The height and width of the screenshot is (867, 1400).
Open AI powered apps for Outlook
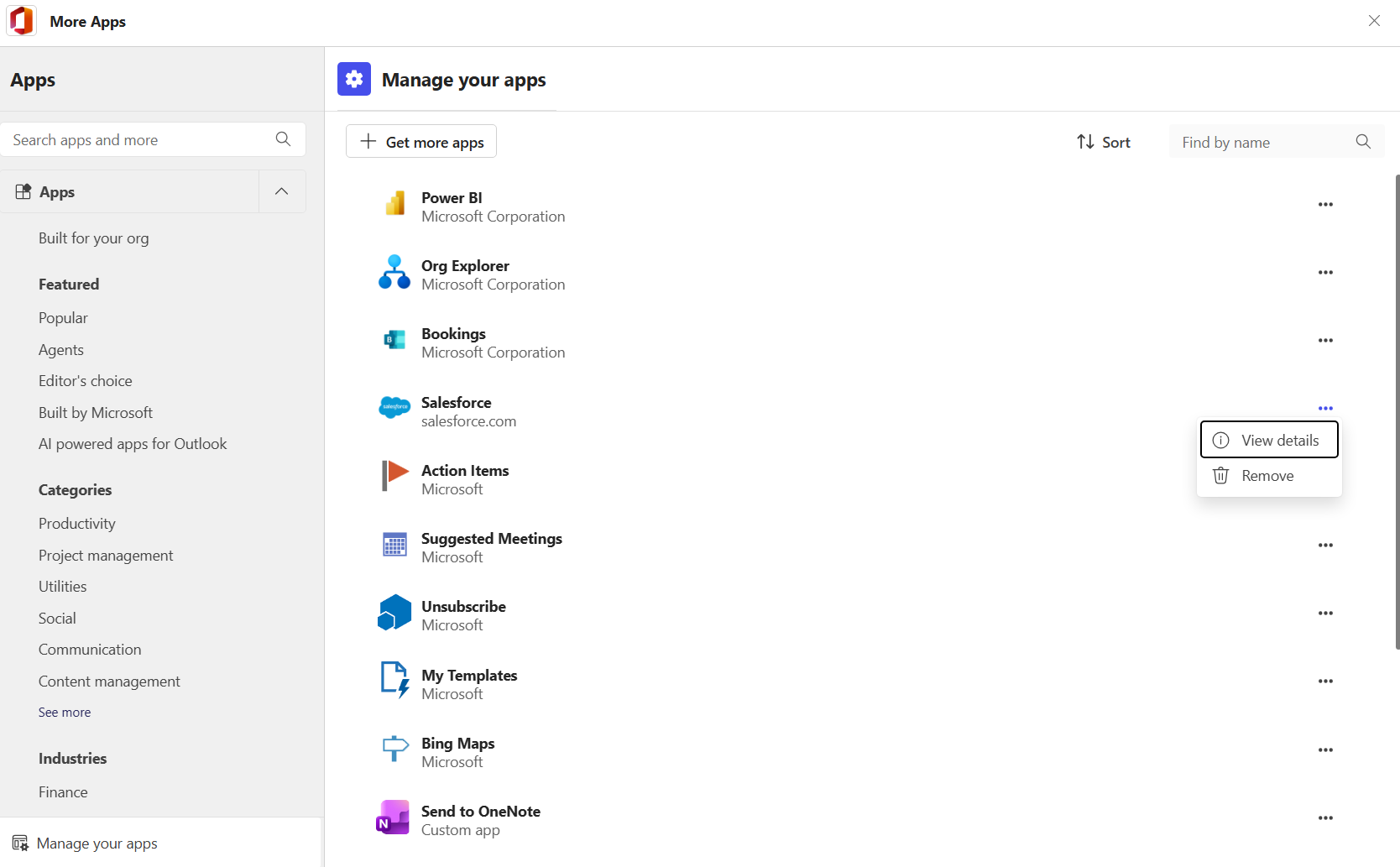[133, 444]
